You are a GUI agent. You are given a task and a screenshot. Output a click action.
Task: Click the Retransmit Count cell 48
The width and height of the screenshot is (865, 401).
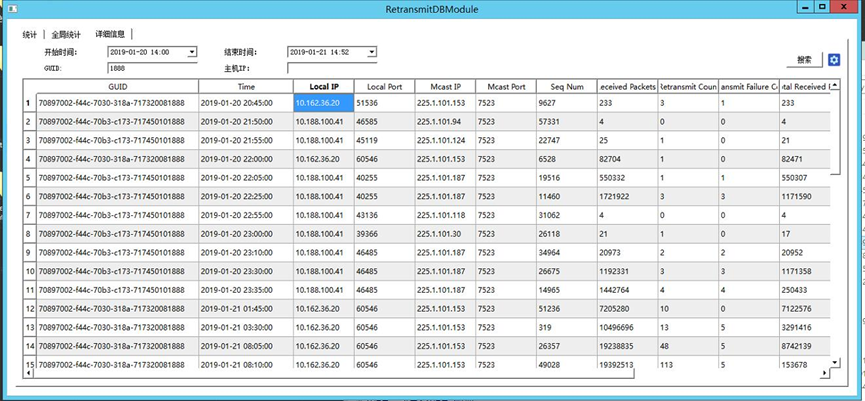pyautogui.click(x=688, y=346)
